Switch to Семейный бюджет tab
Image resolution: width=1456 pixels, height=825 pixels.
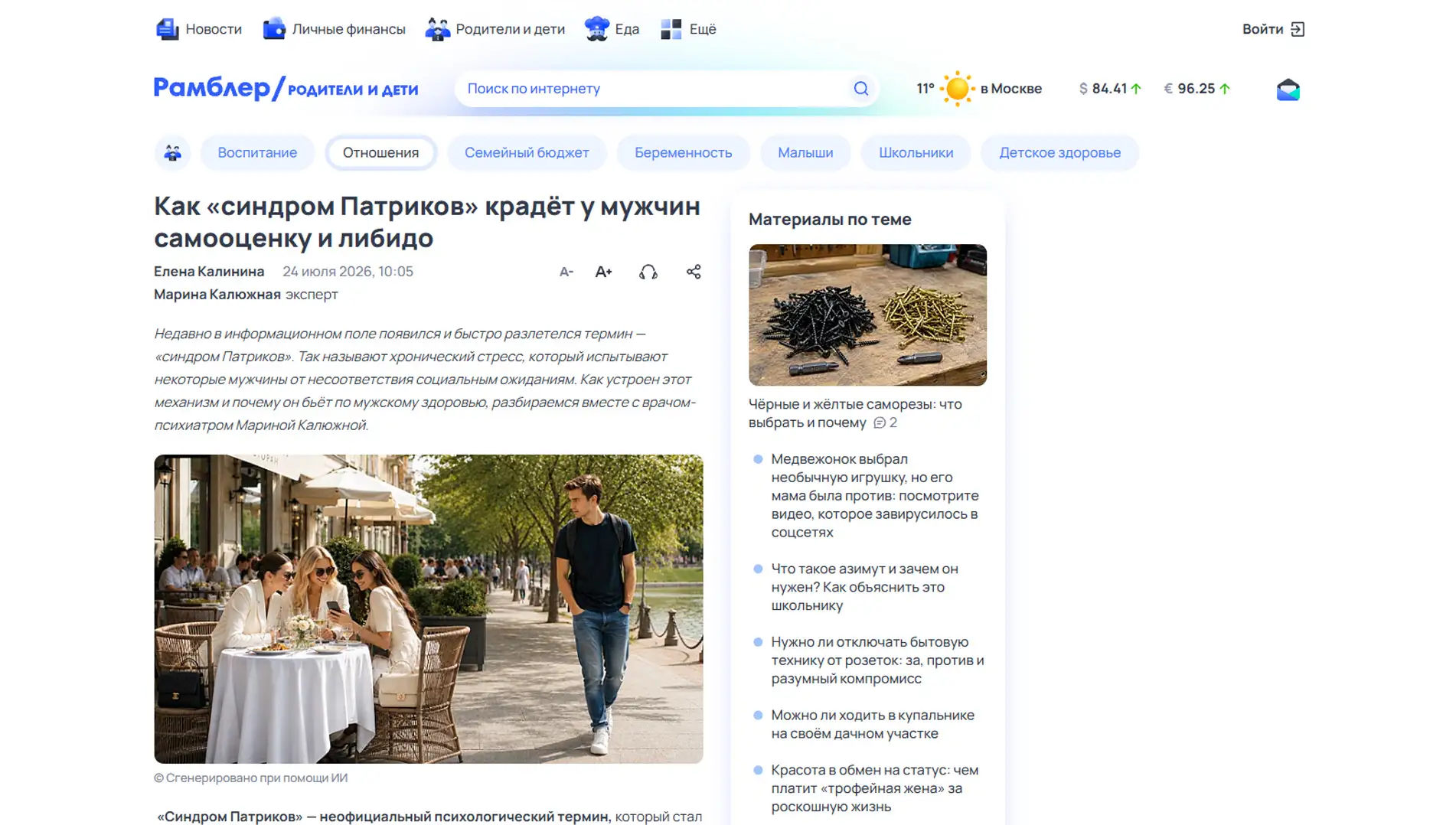click(527, 152)
